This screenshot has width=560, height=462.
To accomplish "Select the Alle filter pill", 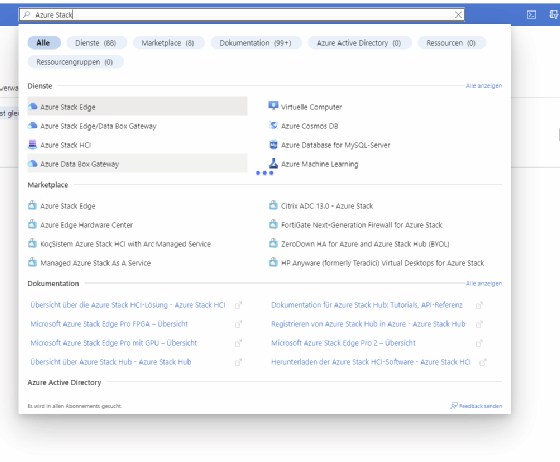I will click(44, 43).
